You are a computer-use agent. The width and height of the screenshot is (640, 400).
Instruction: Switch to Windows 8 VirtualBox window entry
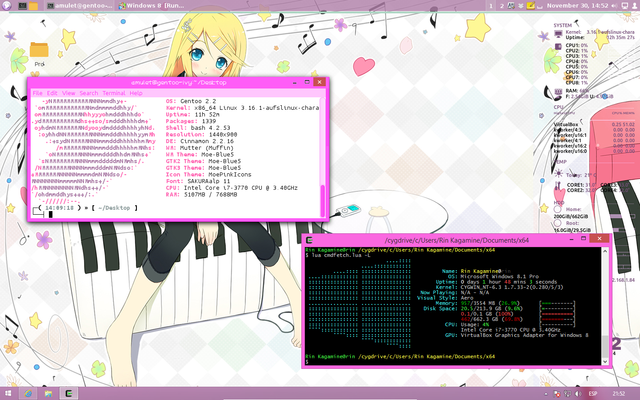pos(151,6)
